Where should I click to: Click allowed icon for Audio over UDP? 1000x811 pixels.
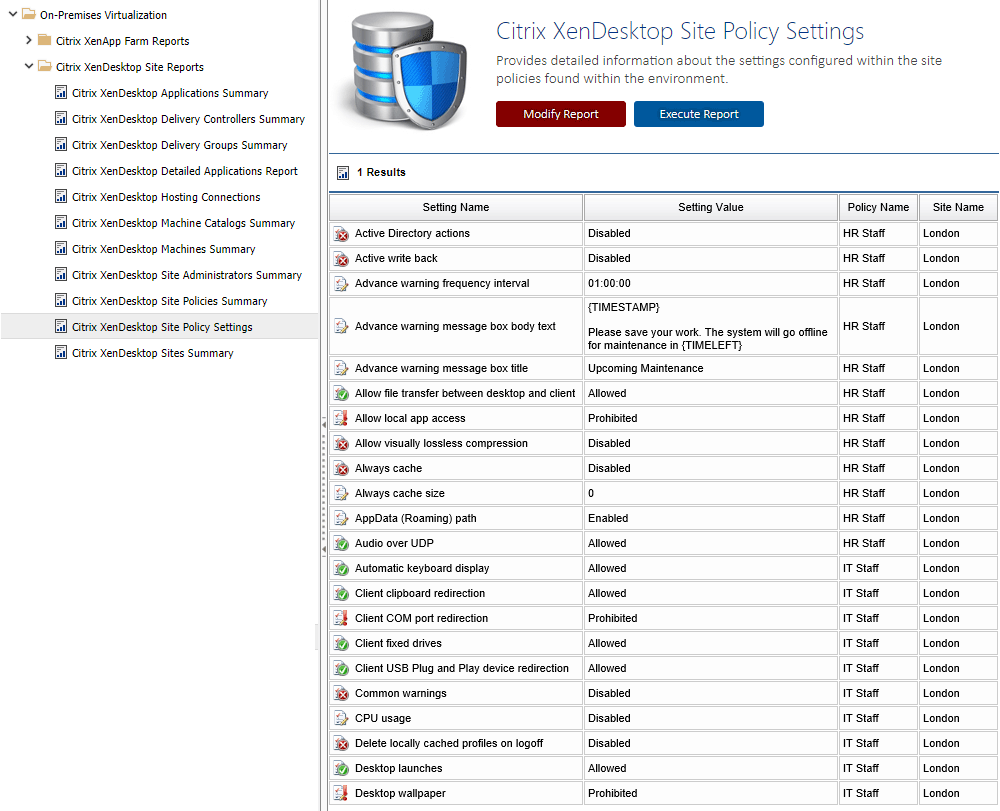click(x=341, y=543)
